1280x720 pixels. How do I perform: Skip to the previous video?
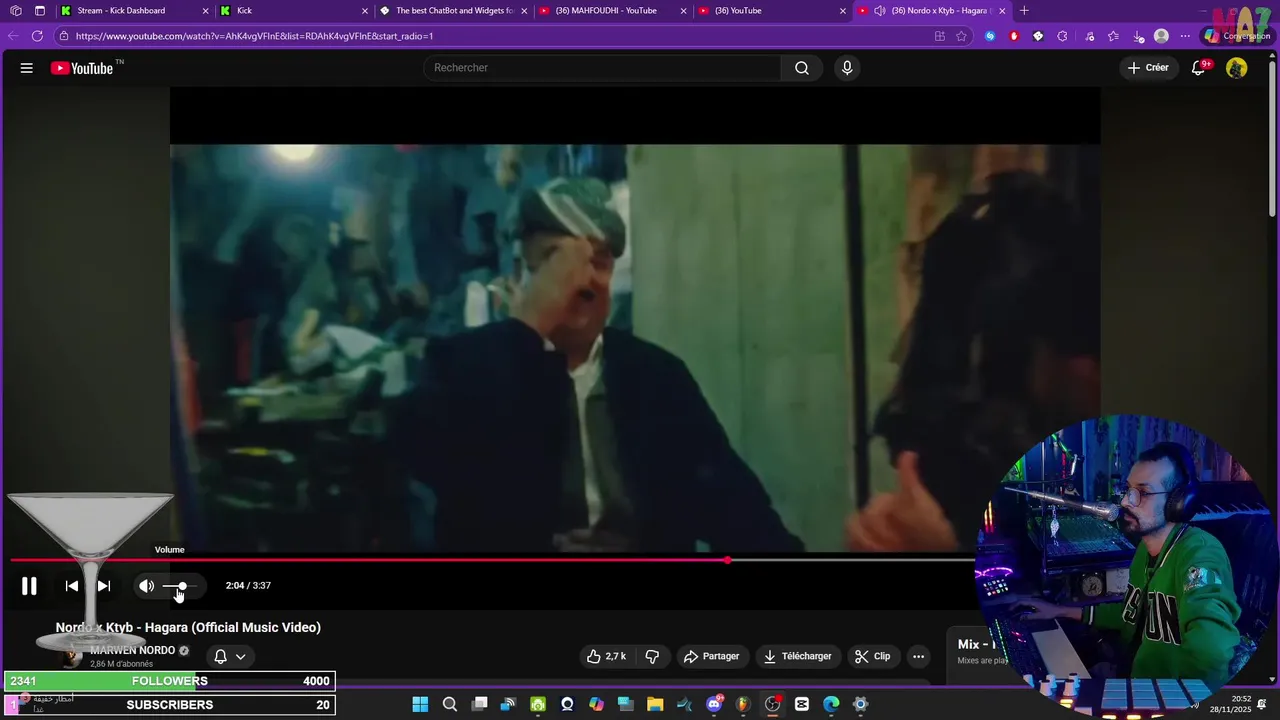71,586
